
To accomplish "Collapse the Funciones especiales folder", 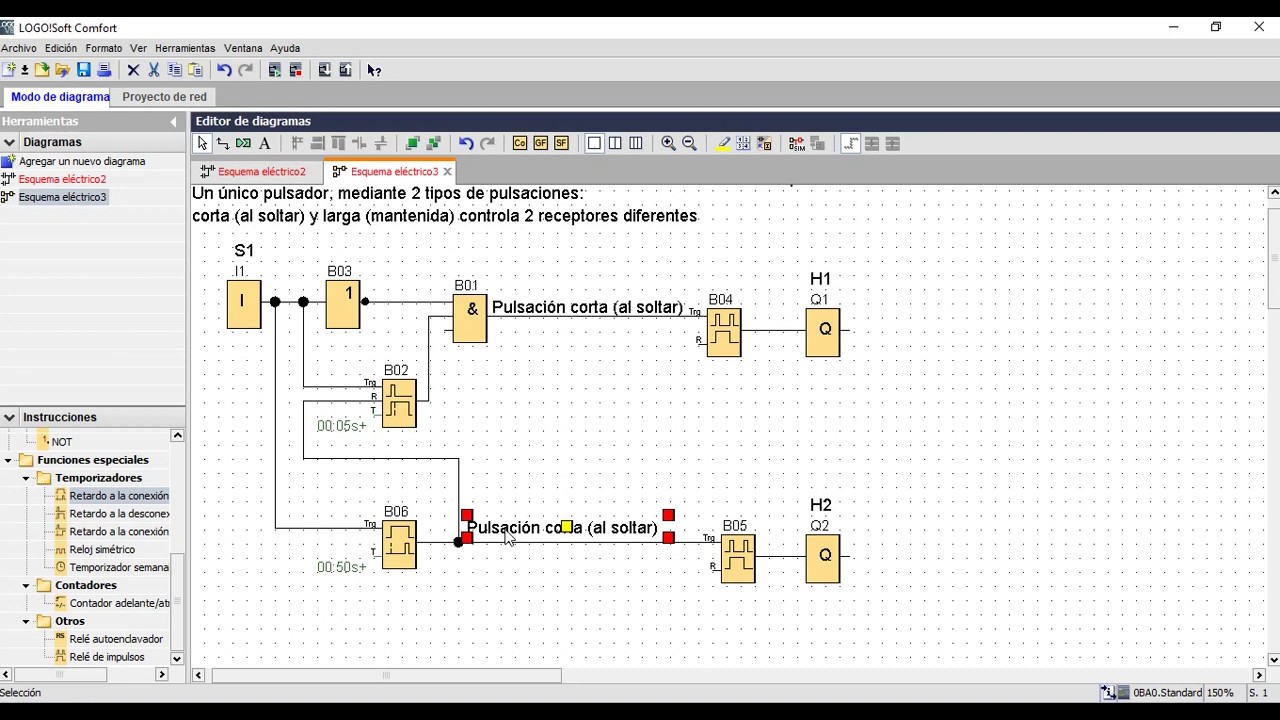I will coord(9,460).
